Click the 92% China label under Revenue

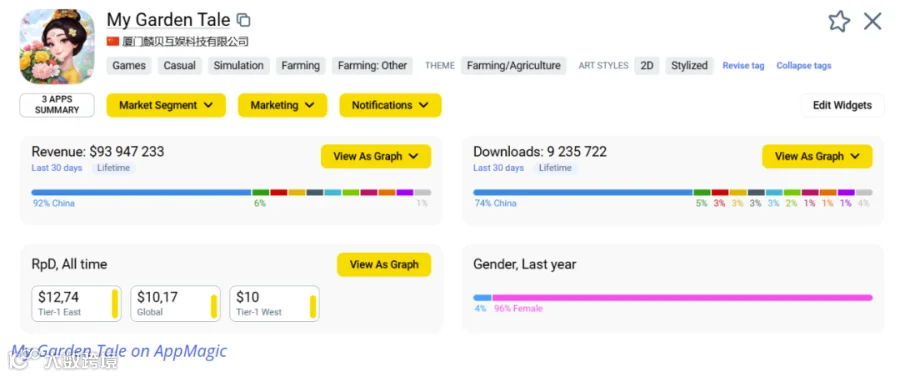(x=53, y=203)
